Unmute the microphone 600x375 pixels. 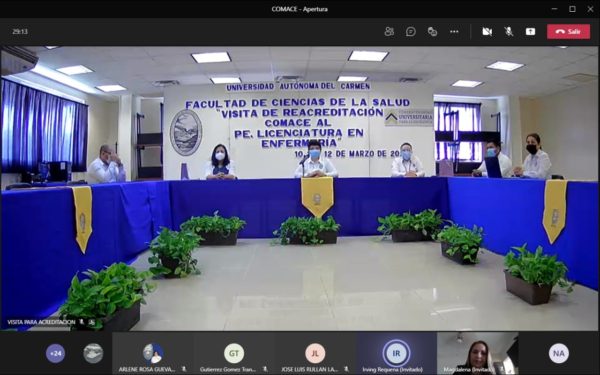coord(509,31)
